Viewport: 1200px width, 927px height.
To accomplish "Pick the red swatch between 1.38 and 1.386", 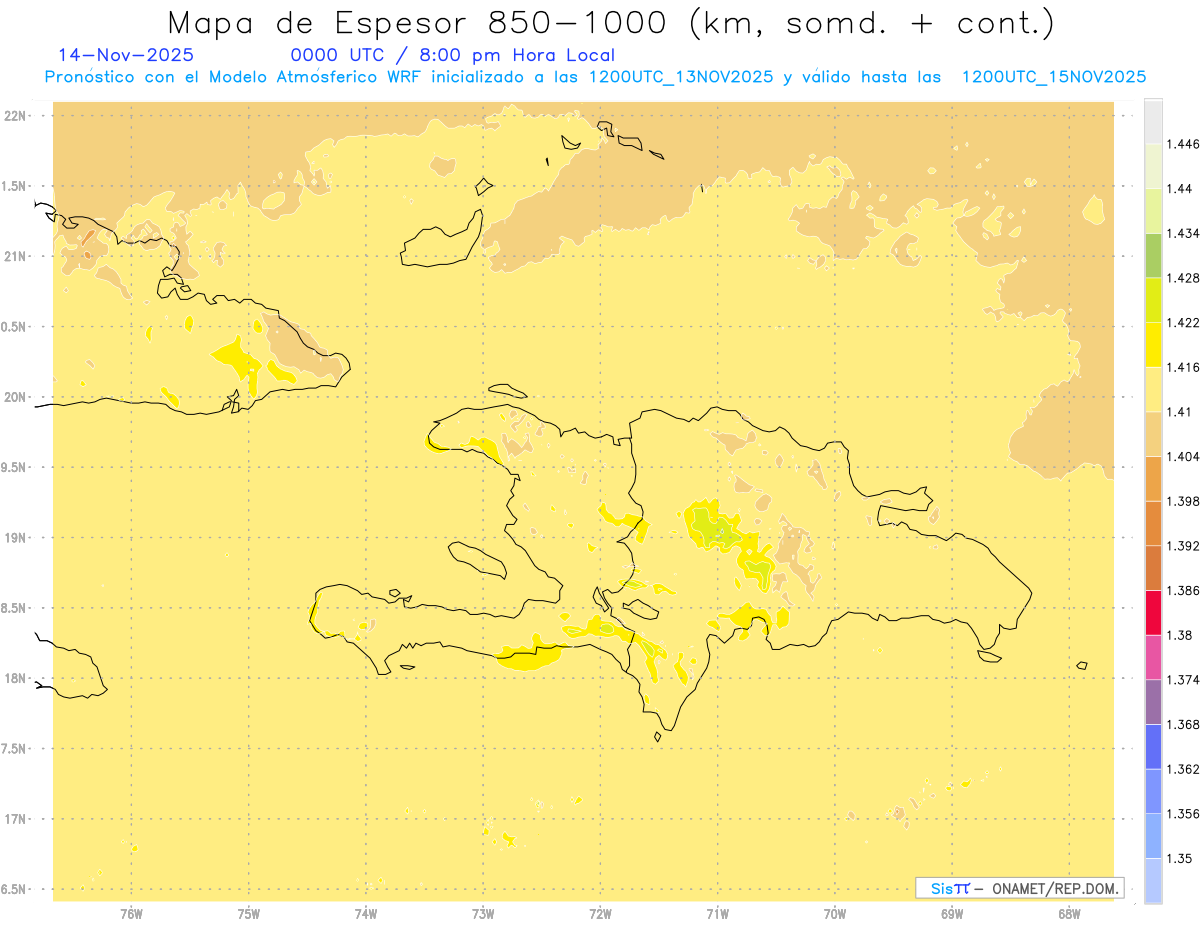I will [1153, 613].
